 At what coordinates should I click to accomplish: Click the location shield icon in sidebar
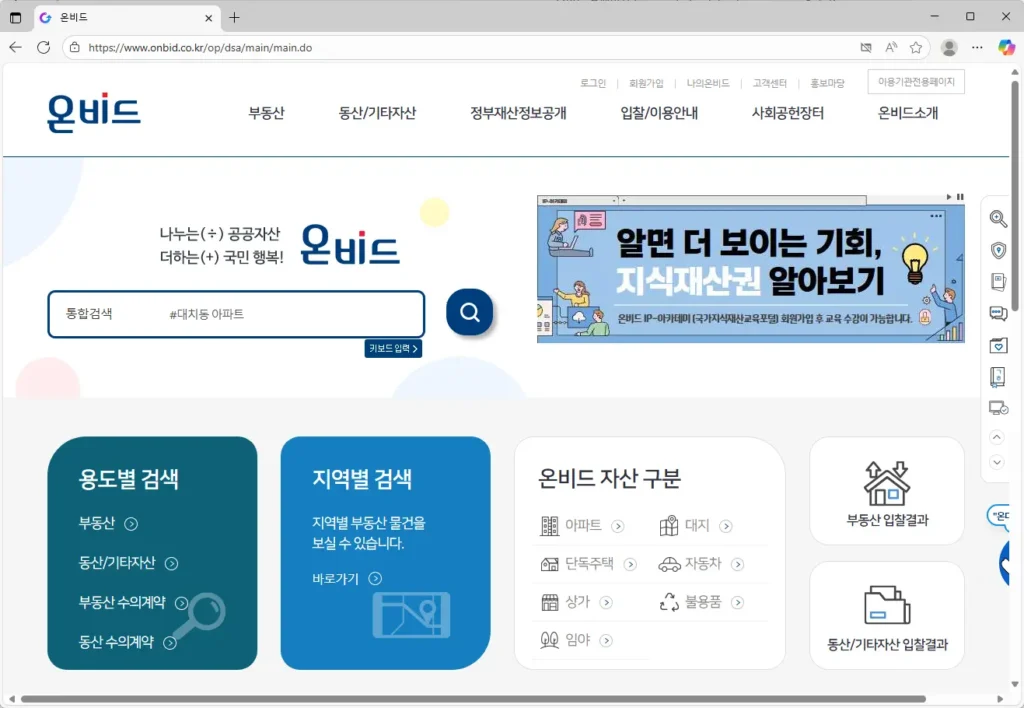[997, 250]
